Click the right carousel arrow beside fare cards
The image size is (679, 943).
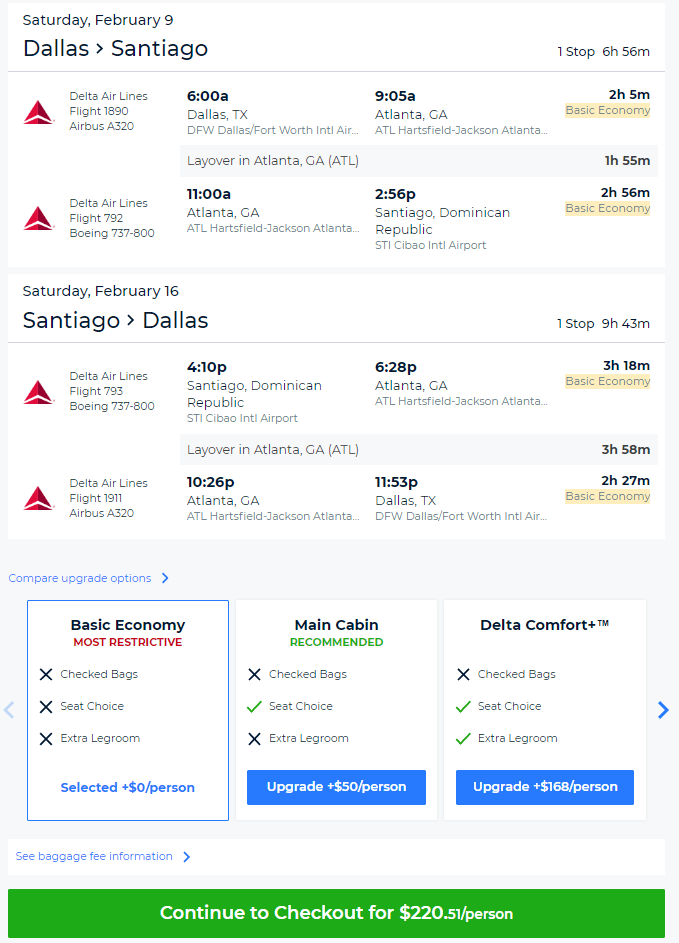click(663, 710)
